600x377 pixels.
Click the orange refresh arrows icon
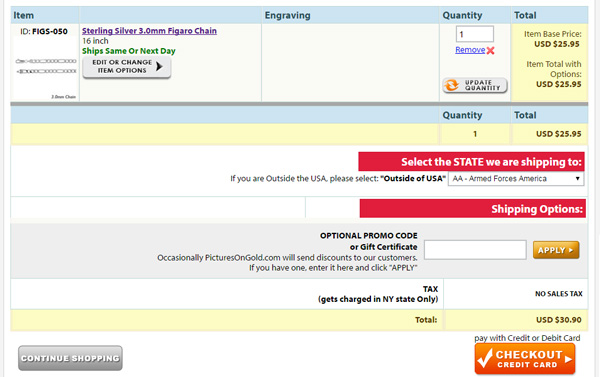click(x=452, y=85)
